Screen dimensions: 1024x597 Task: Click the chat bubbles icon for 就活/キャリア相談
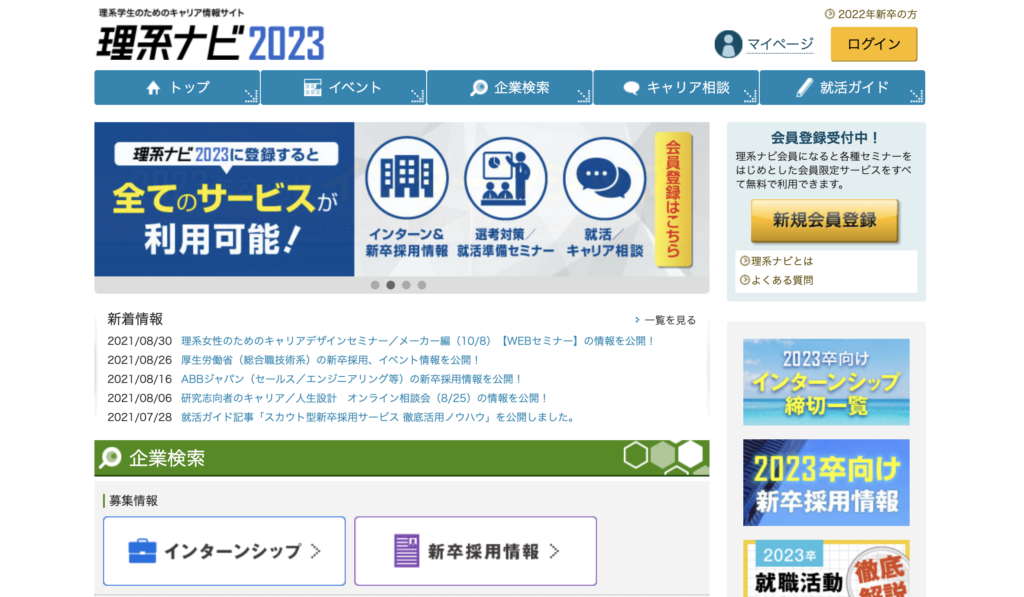tap(605, 178)
